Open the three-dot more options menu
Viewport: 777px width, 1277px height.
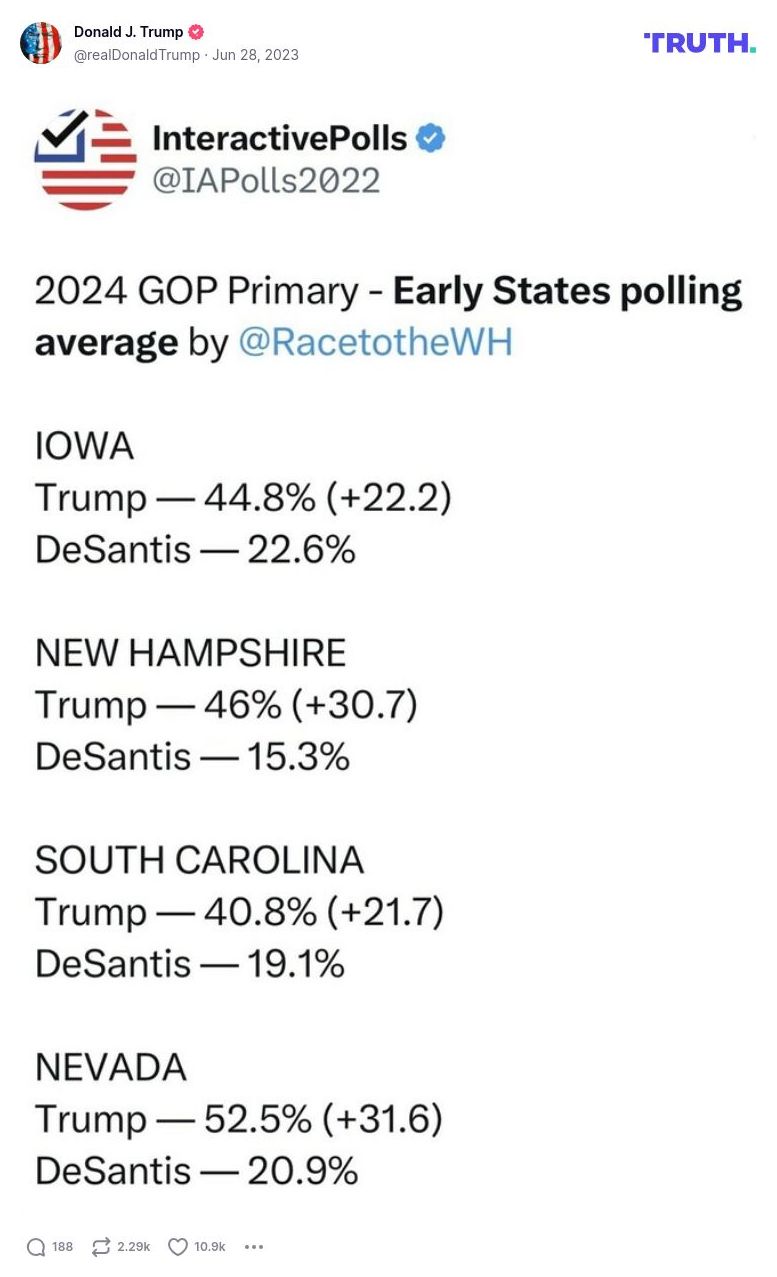tap(254, 1247)
